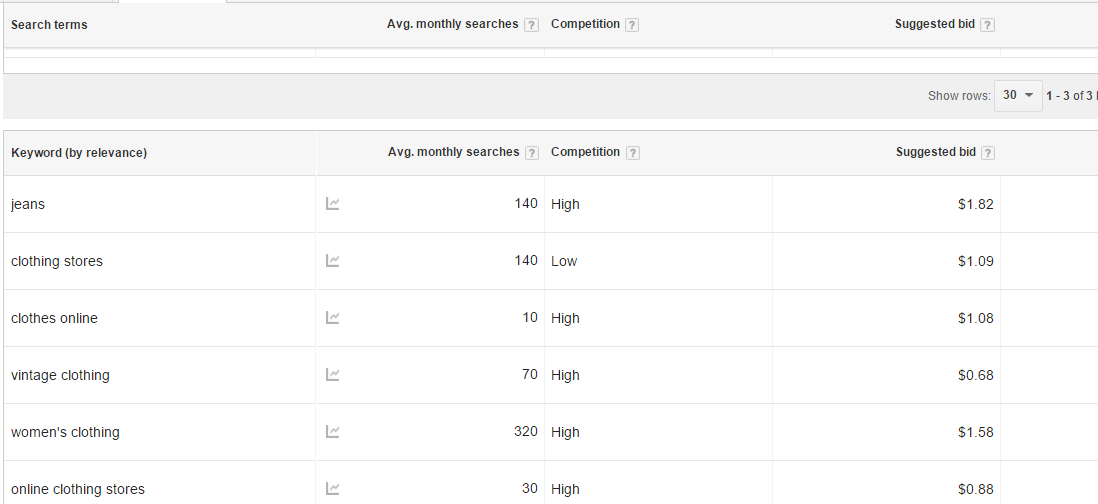Open trend chart icon for clothing stores

pos(333,260)
